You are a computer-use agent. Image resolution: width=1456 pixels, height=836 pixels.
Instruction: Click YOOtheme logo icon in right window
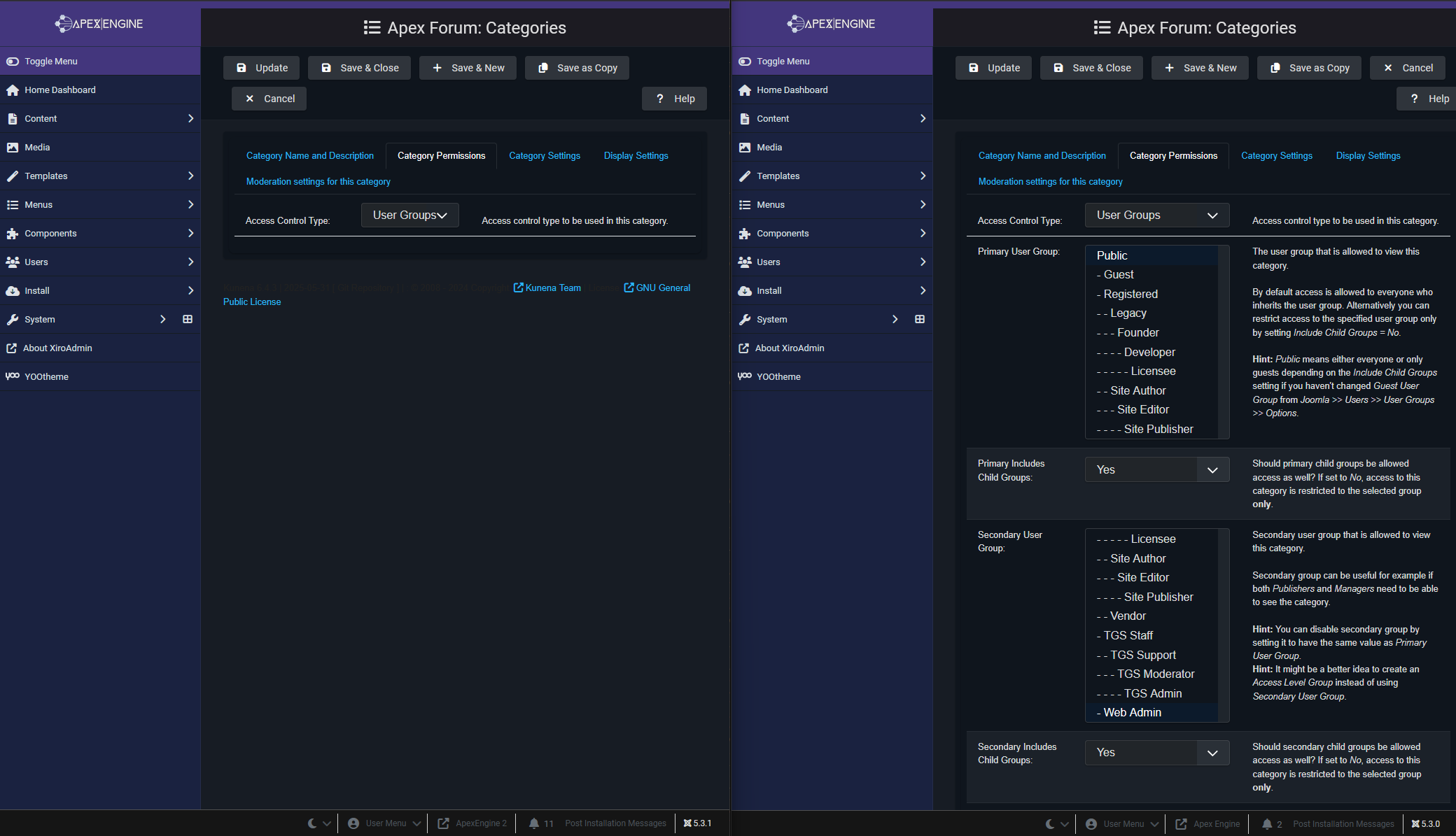[x=745, y=376]
